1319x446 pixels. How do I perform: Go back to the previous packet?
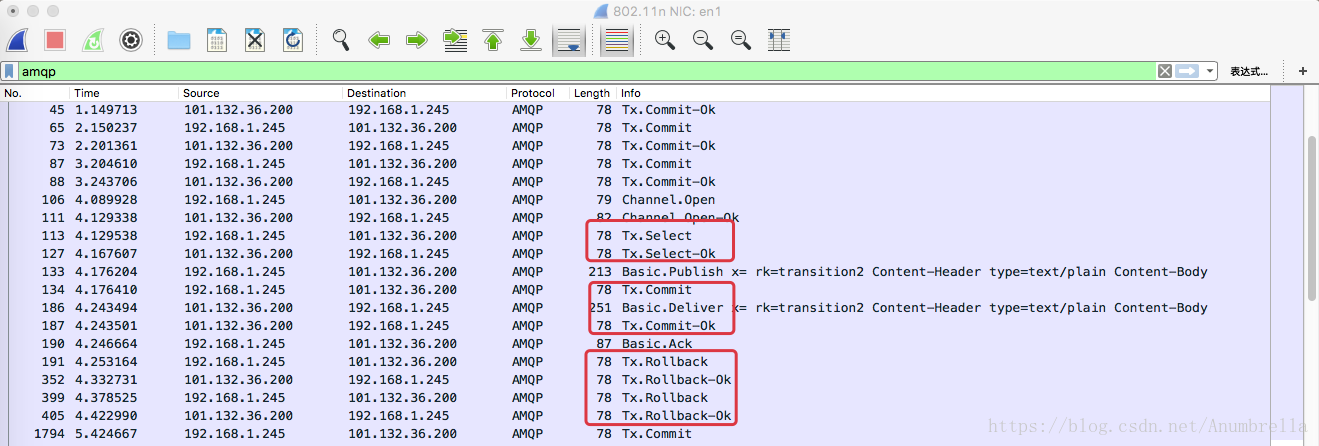click(x=379, y=40)
